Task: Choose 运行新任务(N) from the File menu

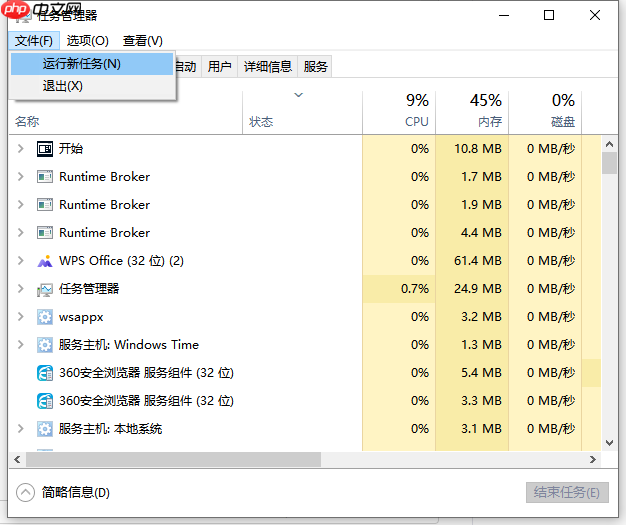Action: point(92,64)
